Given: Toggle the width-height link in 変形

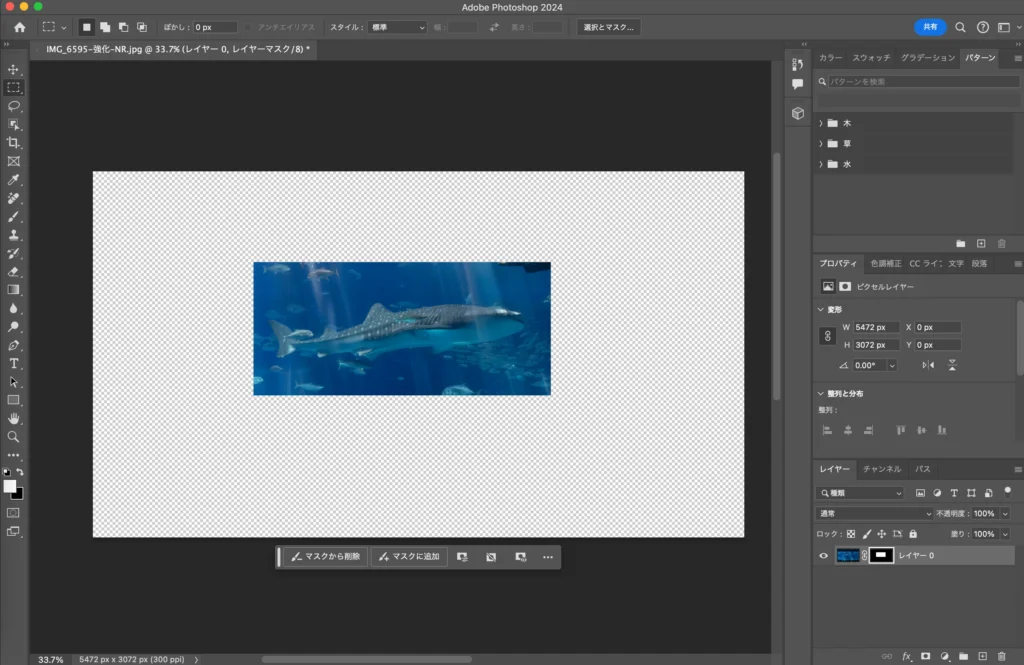Looking at the screenshot, I should (x=827, y=336).
